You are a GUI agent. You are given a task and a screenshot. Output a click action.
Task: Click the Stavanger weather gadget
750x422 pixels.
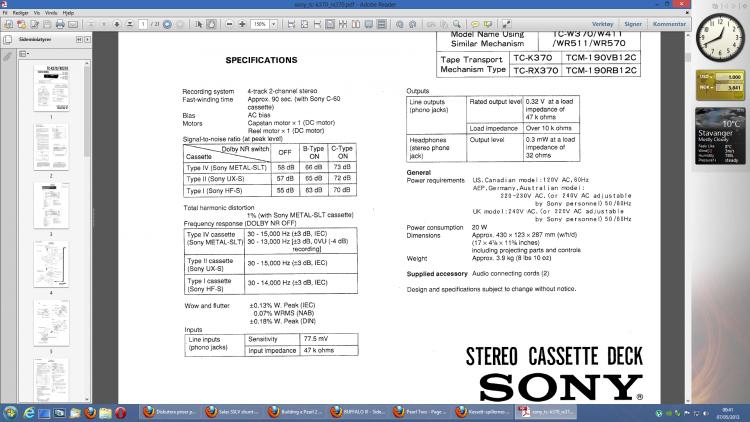pos(720,136)
